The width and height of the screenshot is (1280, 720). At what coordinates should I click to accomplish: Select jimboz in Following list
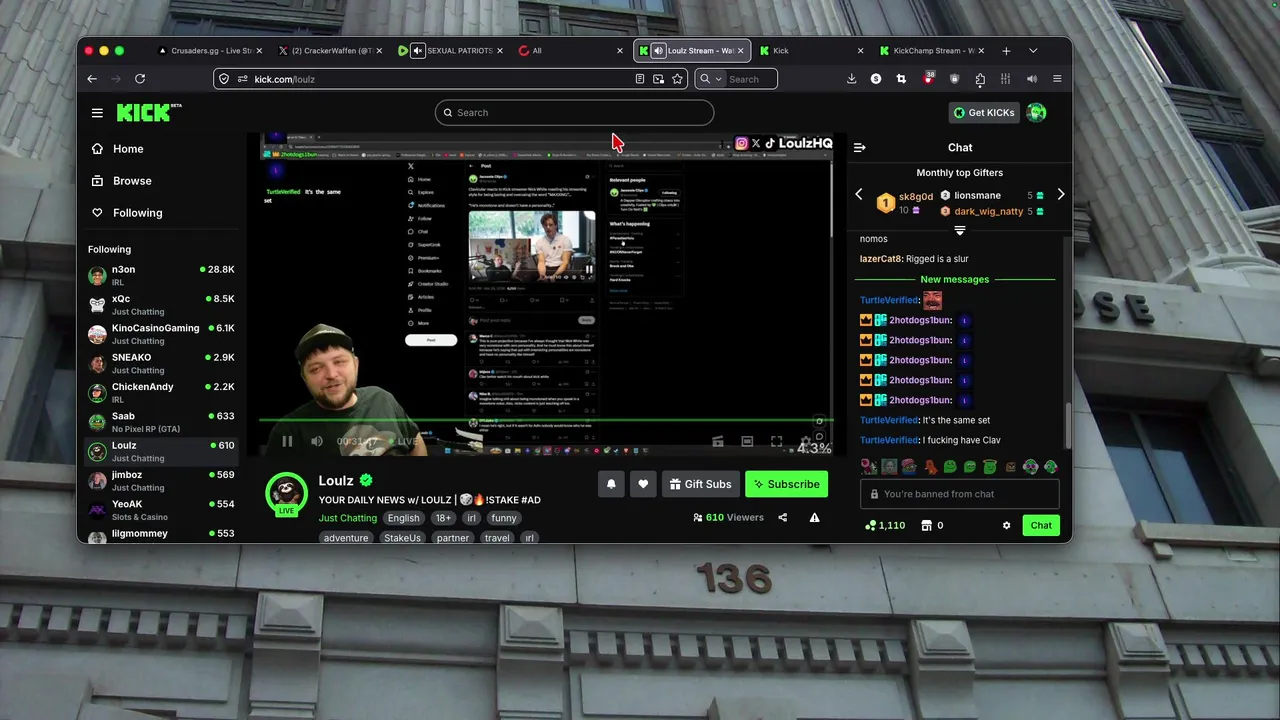coord(162,481)
